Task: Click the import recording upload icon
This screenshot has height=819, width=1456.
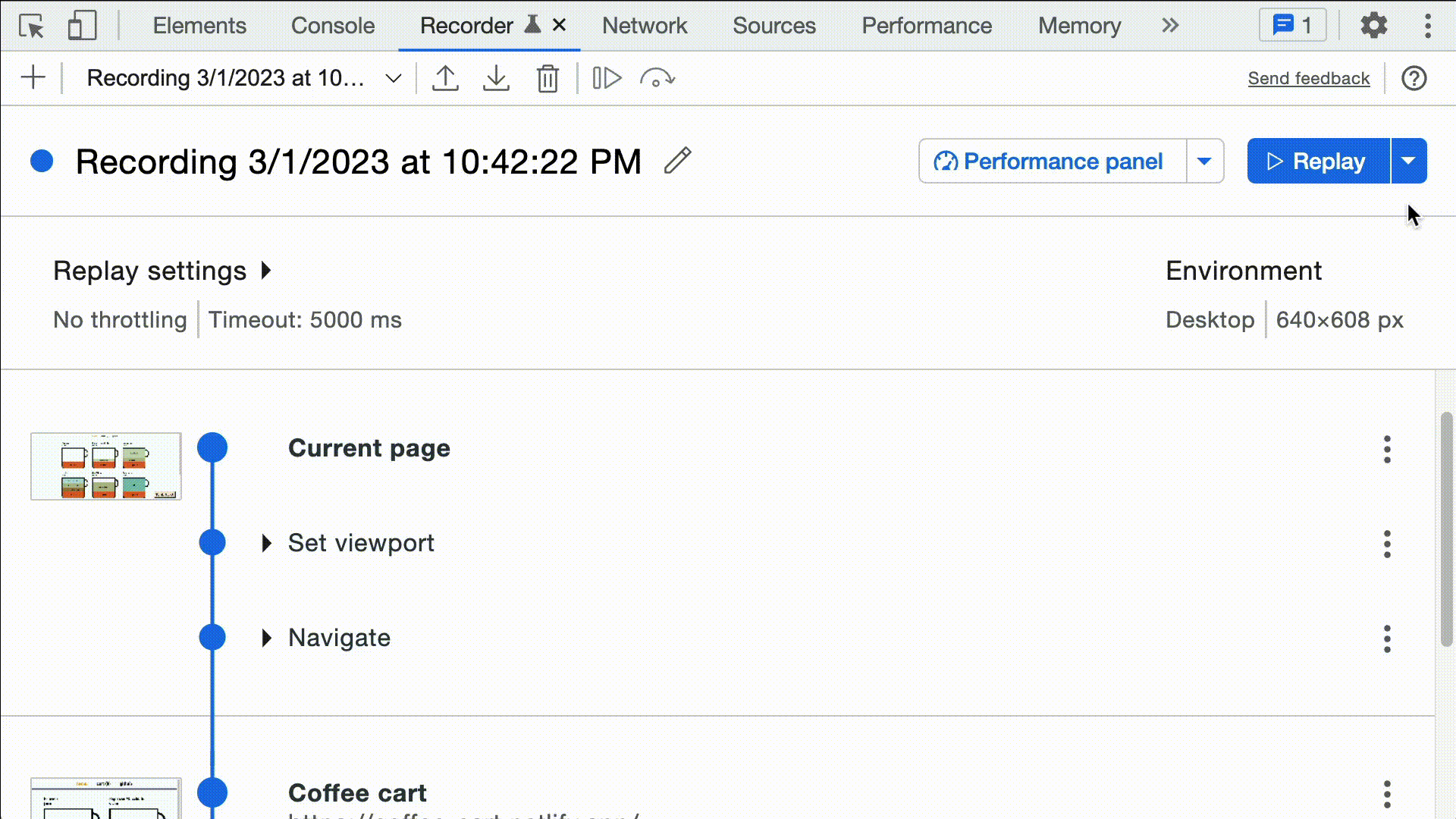Action: point(445,78)
